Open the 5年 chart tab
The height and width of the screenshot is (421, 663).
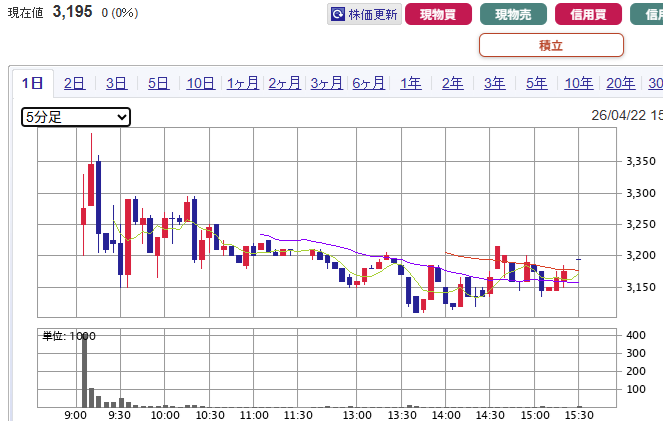(536, 83)
